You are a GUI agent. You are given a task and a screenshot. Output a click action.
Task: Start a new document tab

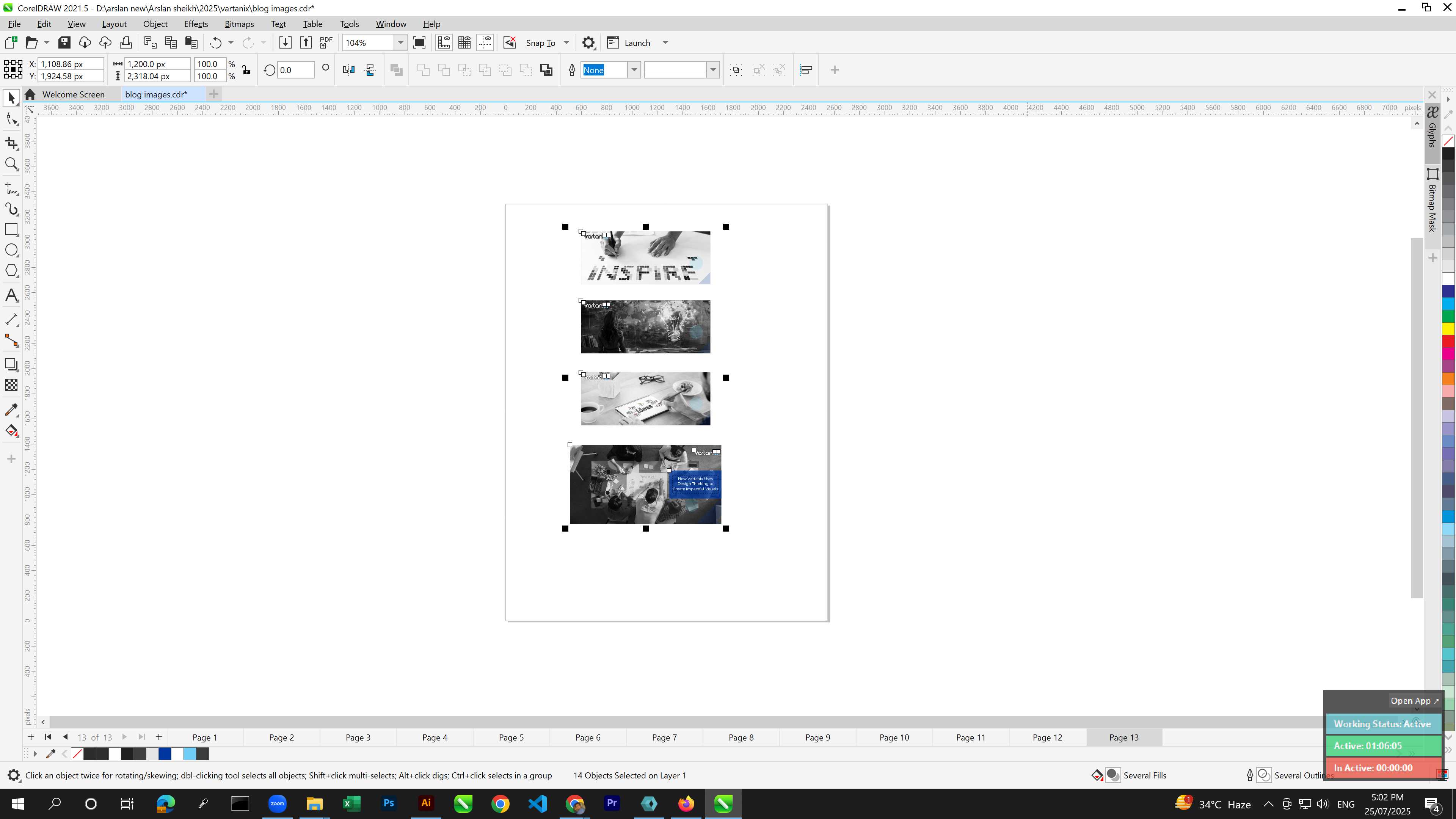[x=213, y=94]
